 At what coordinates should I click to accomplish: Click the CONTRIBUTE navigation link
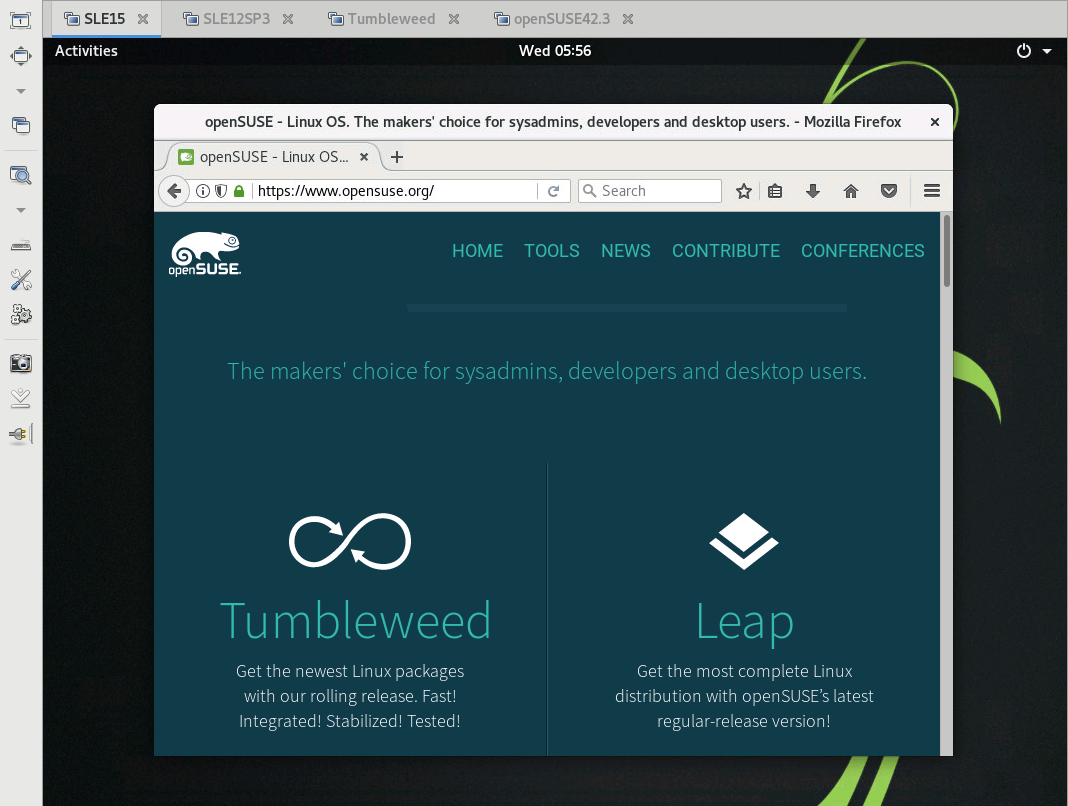pyautogui.click(x=725, y=251)
